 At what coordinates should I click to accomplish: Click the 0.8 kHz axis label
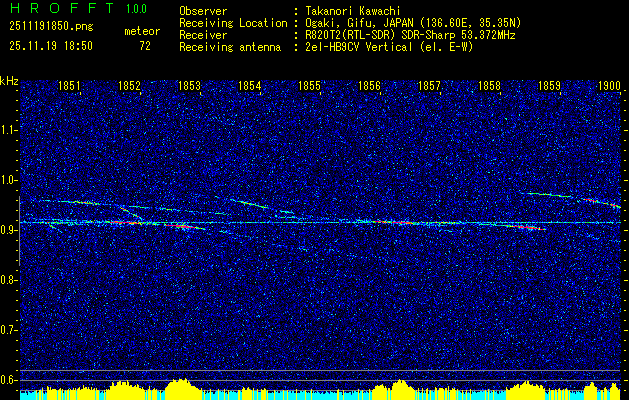pyautogui.click(x=7, y=280)
